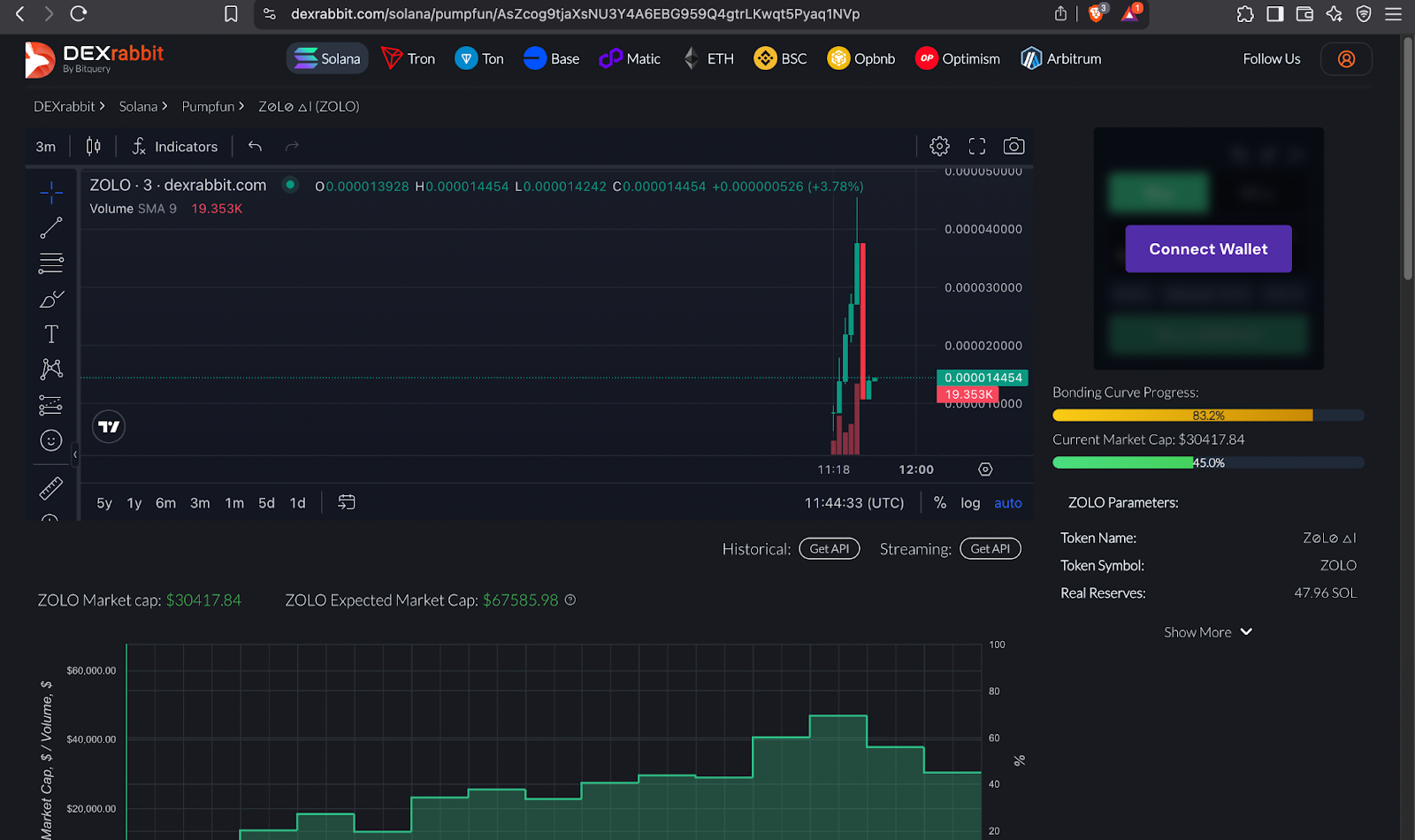Toggle percent scale mode

[940, 502]
